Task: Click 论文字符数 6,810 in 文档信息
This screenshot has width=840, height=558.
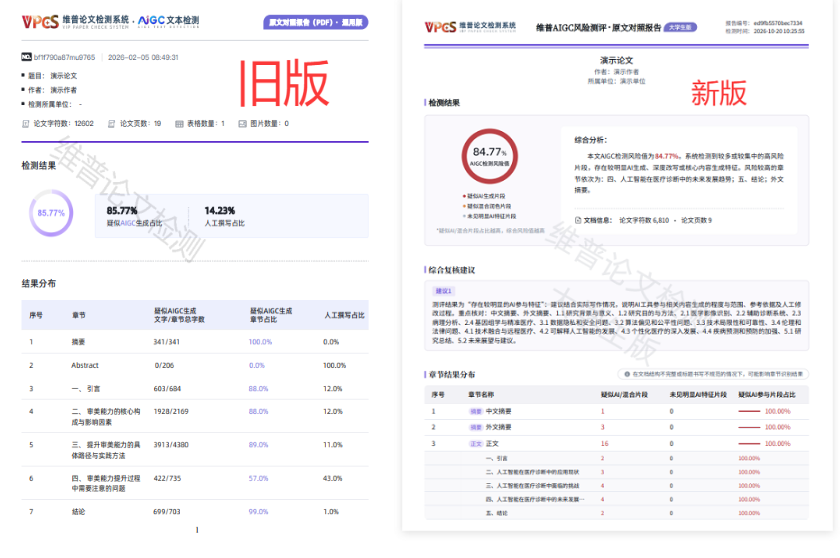Action: click(644, 220)
